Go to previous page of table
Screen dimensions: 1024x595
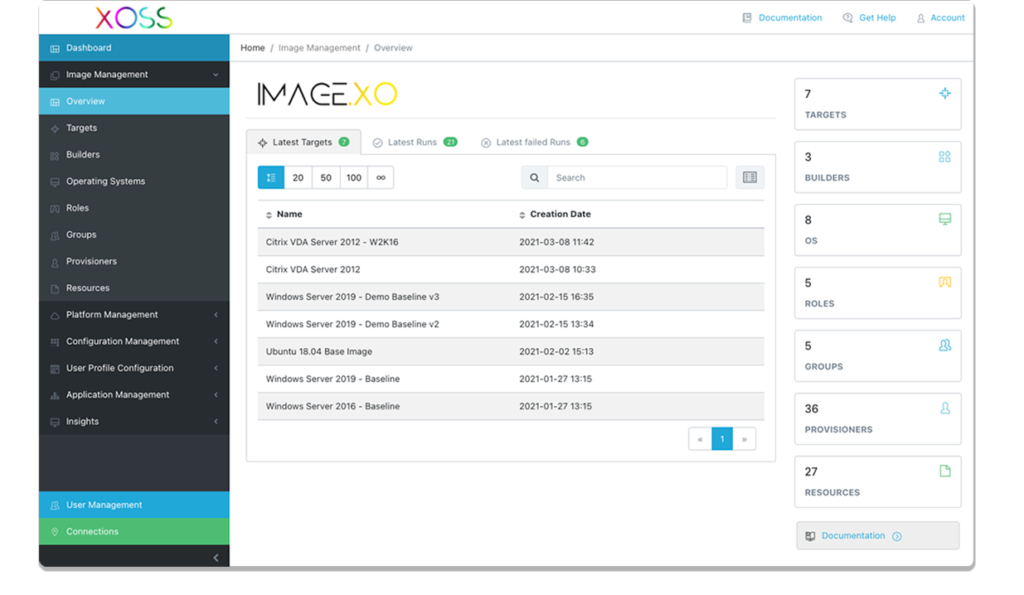(700, 439)
